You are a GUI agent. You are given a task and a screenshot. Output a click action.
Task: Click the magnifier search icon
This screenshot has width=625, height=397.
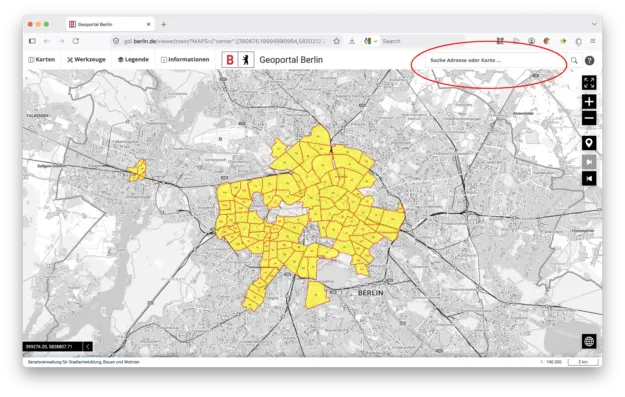tap(574, 60)
